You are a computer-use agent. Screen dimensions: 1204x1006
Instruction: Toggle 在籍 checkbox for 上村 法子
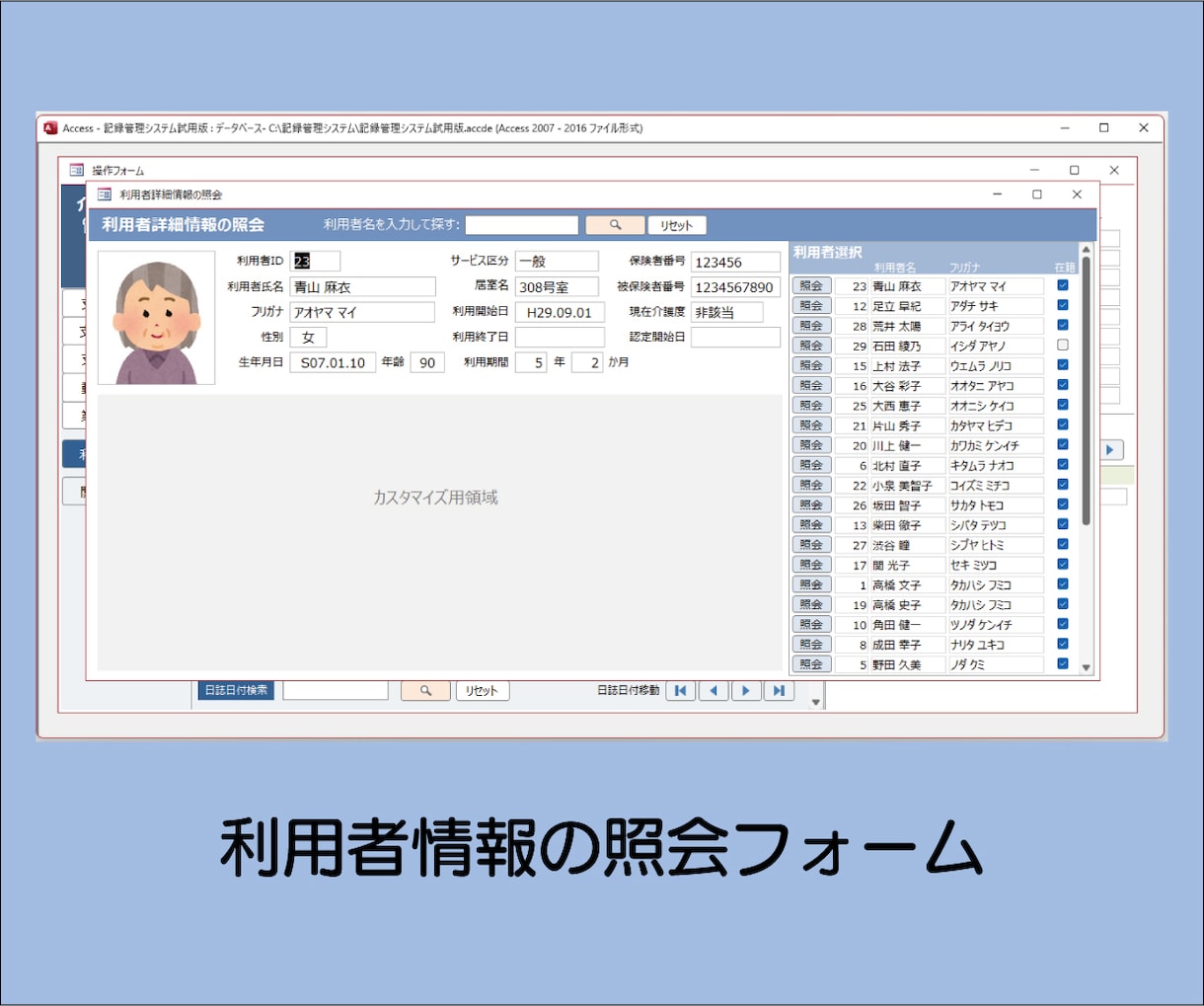tap(1063, 365)
